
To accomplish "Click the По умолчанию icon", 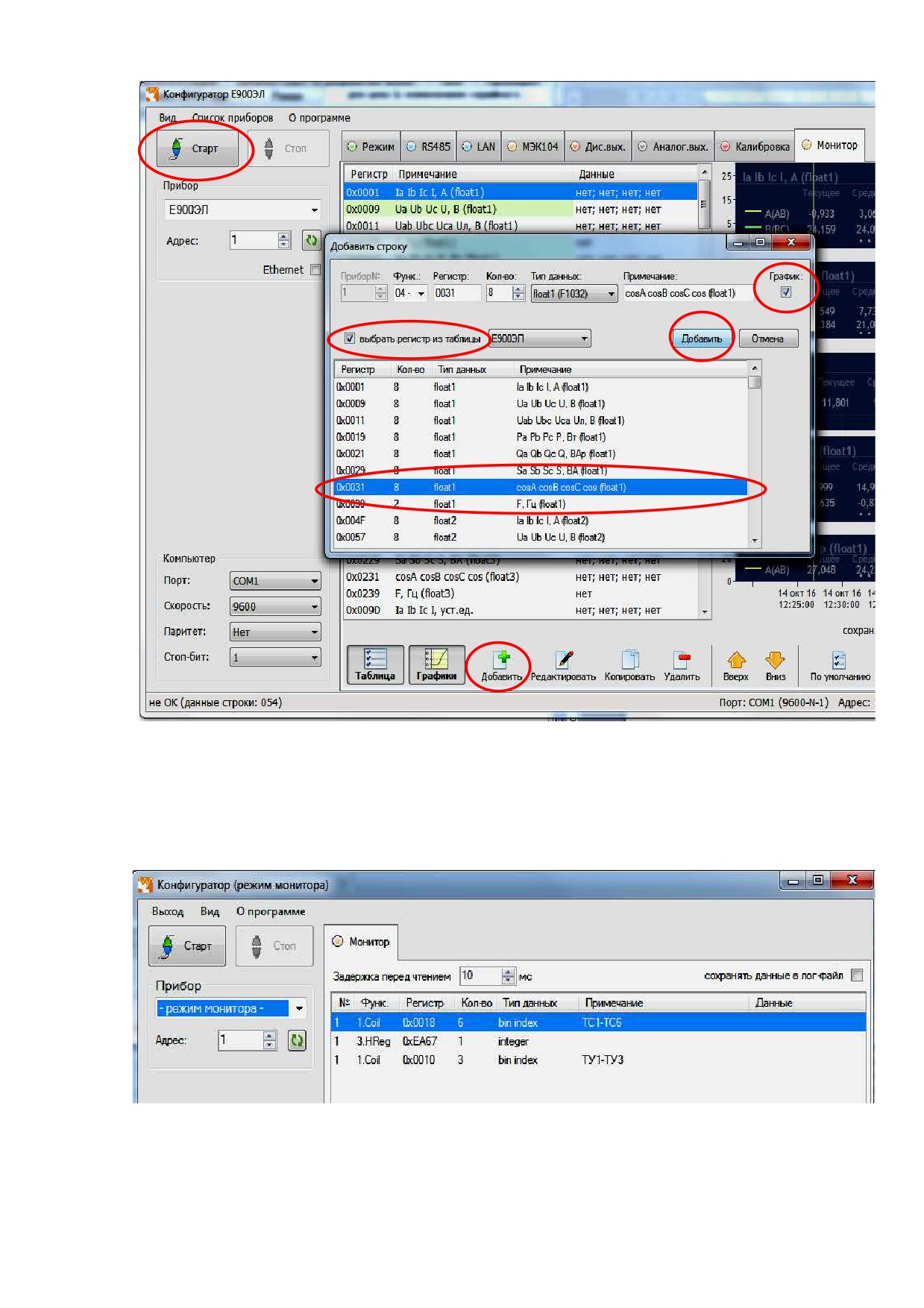I will [840, 665].
